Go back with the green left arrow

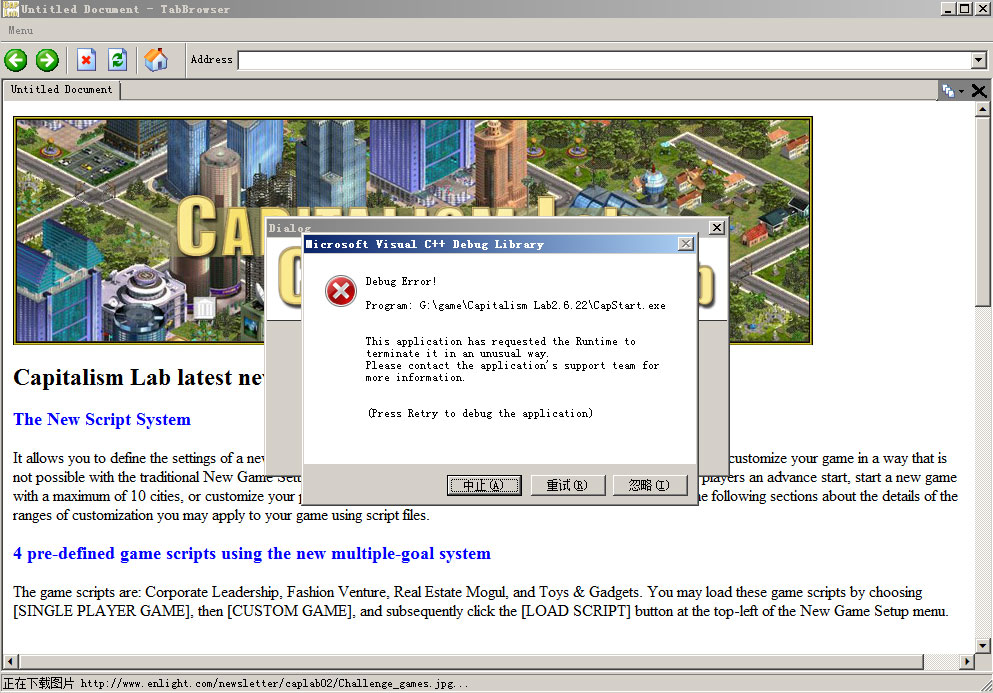click(16, 60)
